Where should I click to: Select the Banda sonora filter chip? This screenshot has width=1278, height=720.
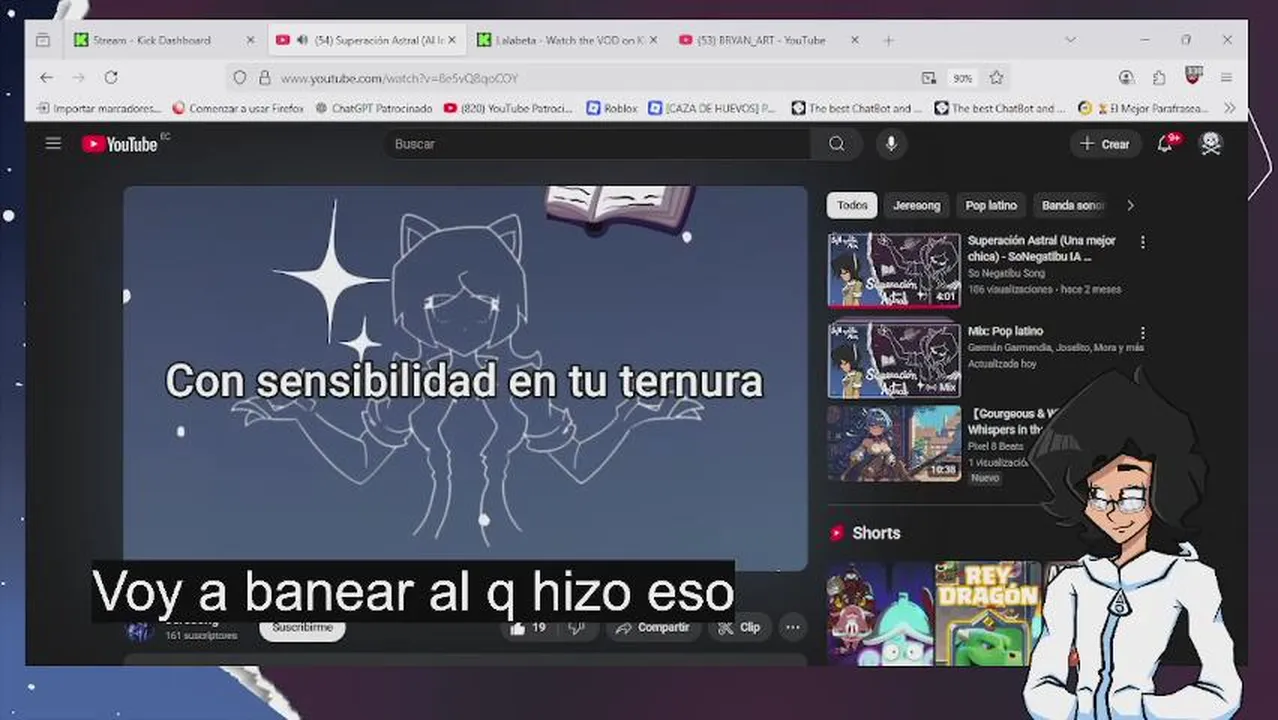tap(1072, 205)
